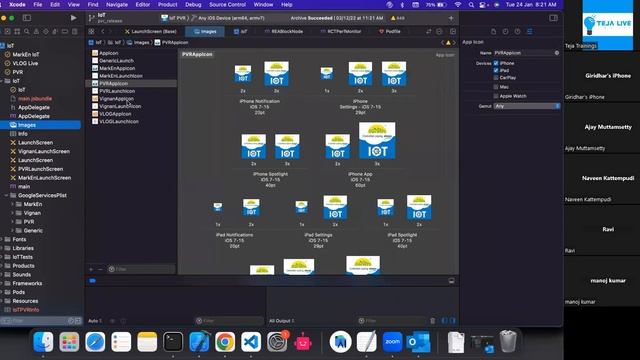This screenshot has height=360, width=640.
Task: Open the Product menu
Action: pyautogui.click(x=167, y=4)
